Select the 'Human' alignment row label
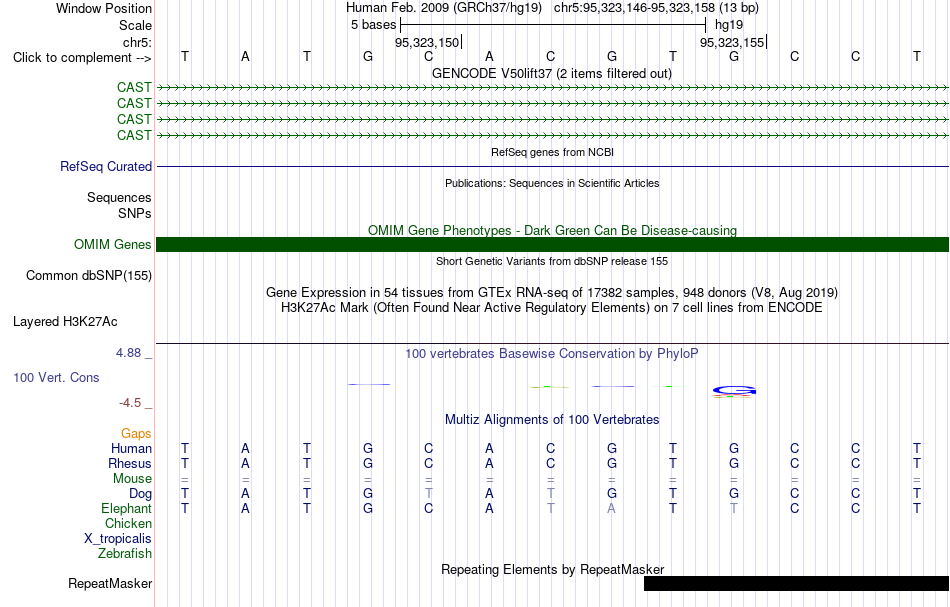The image size is (950, 607). pyautogui.click(x=131, y=448)
